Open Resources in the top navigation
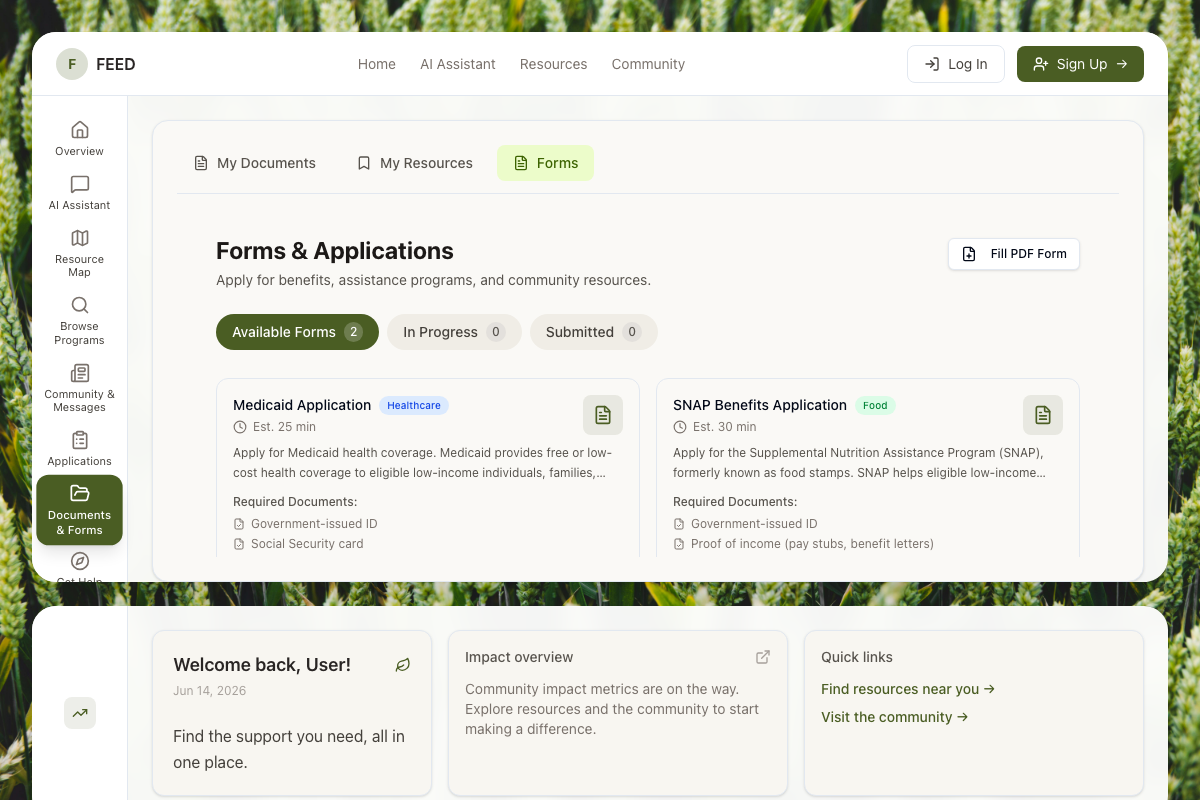1200x800 pixels. [x=554, y=64]
